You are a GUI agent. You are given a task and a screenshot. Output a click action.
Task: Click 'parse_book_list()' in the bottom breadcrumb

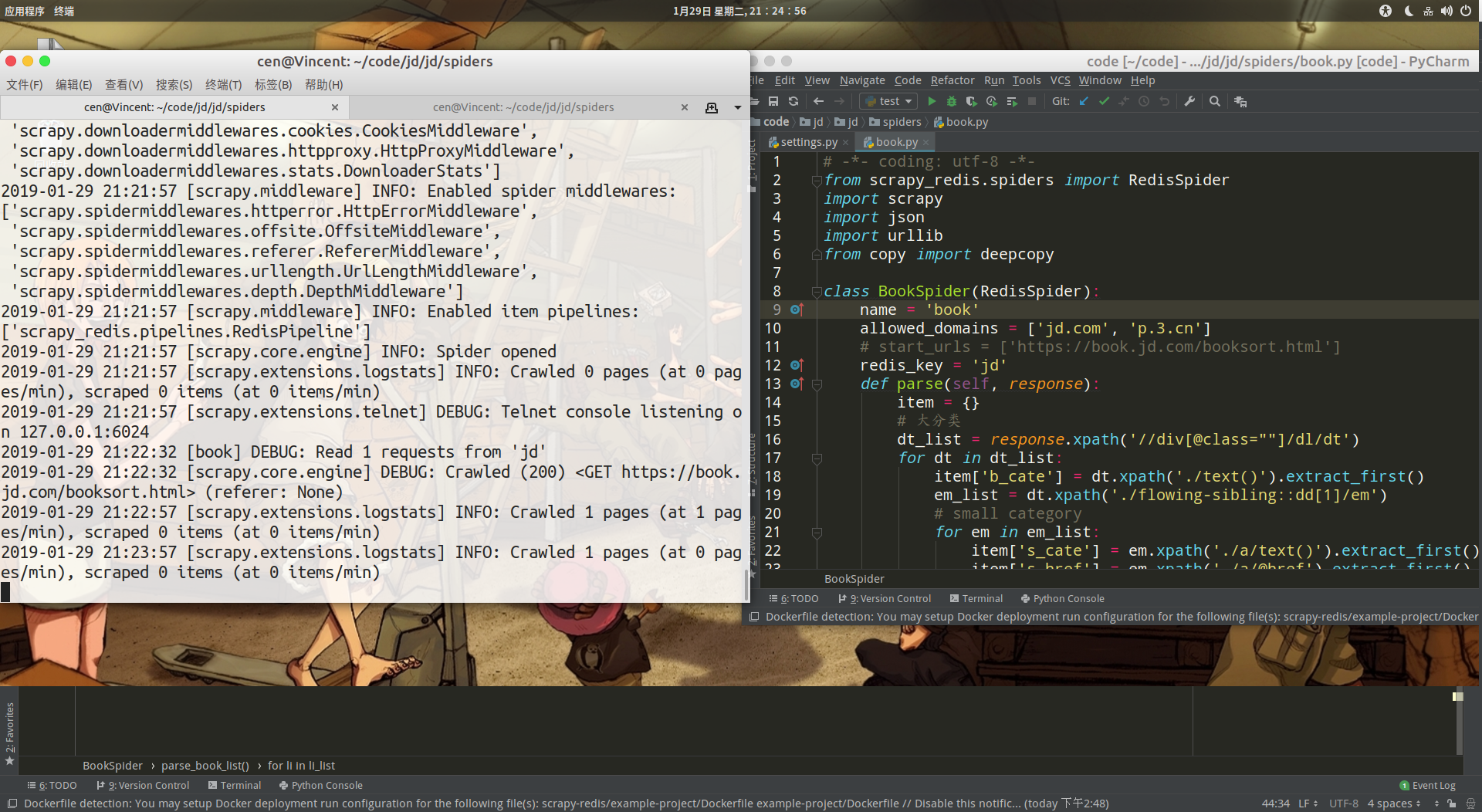205,766
